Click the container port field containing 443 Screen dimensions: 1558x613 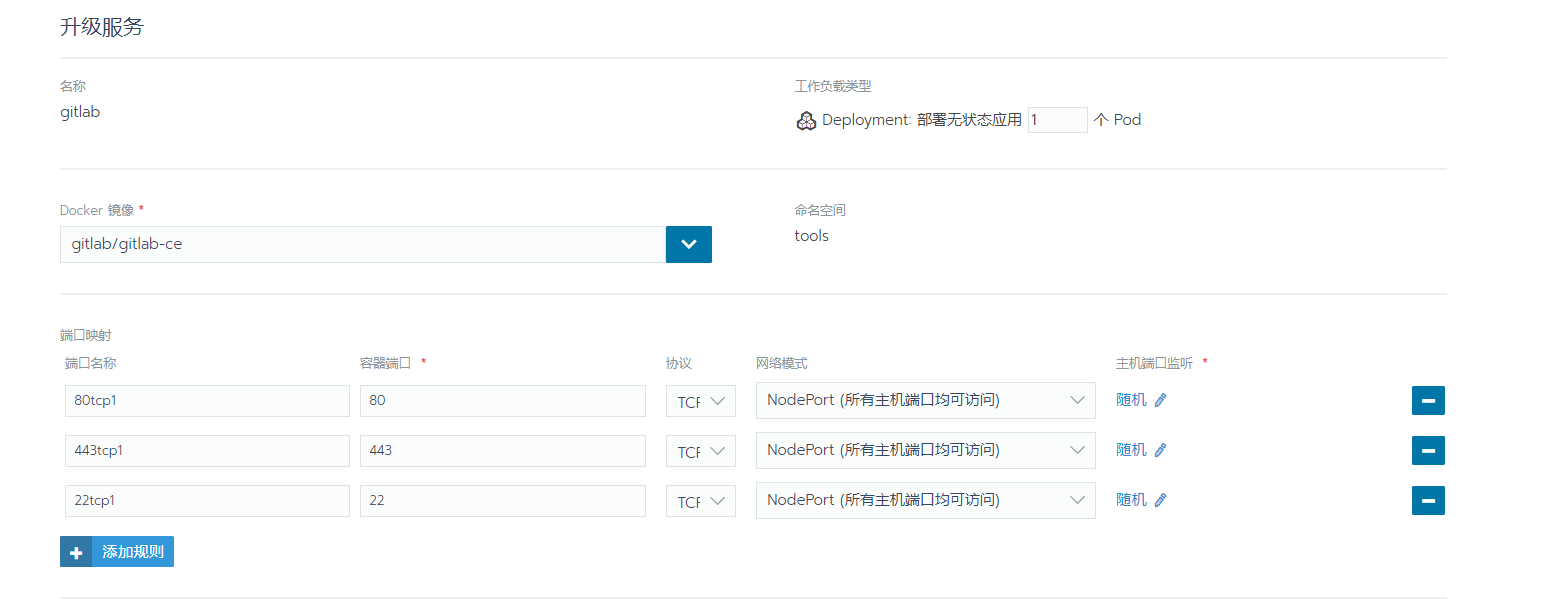502,450
